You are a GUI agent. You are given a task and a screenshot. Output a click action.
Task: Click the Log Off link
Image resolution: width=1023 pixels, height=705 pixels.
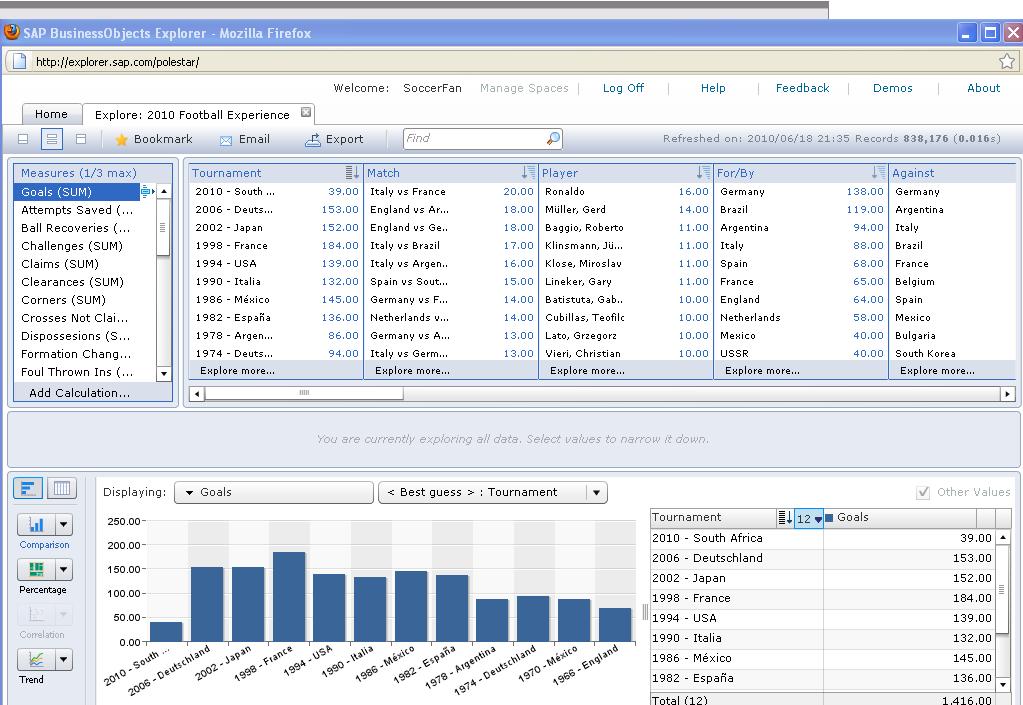click(623, 88)
